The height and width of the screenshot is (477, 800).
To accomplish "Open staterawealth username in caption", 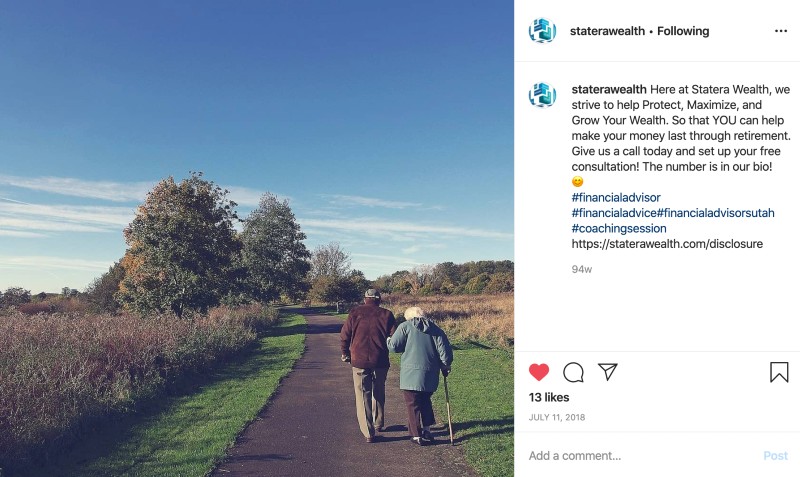I will [x=609, y=89].
